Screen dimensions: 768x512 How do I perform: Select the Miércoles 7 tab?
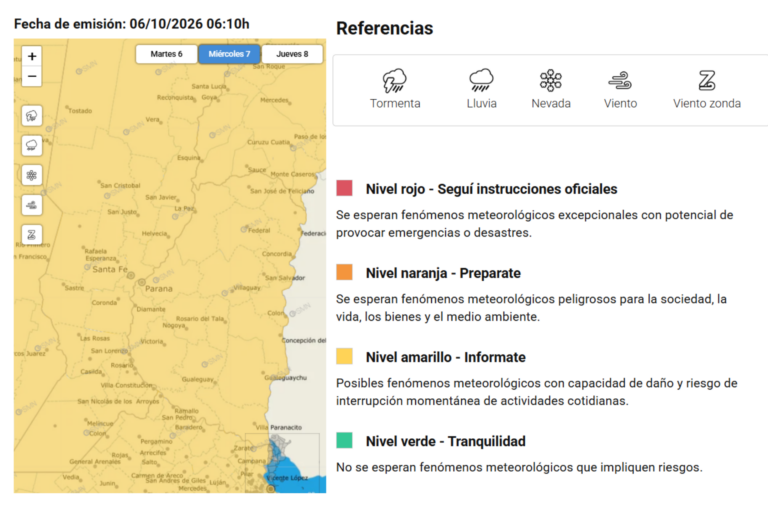229,54
